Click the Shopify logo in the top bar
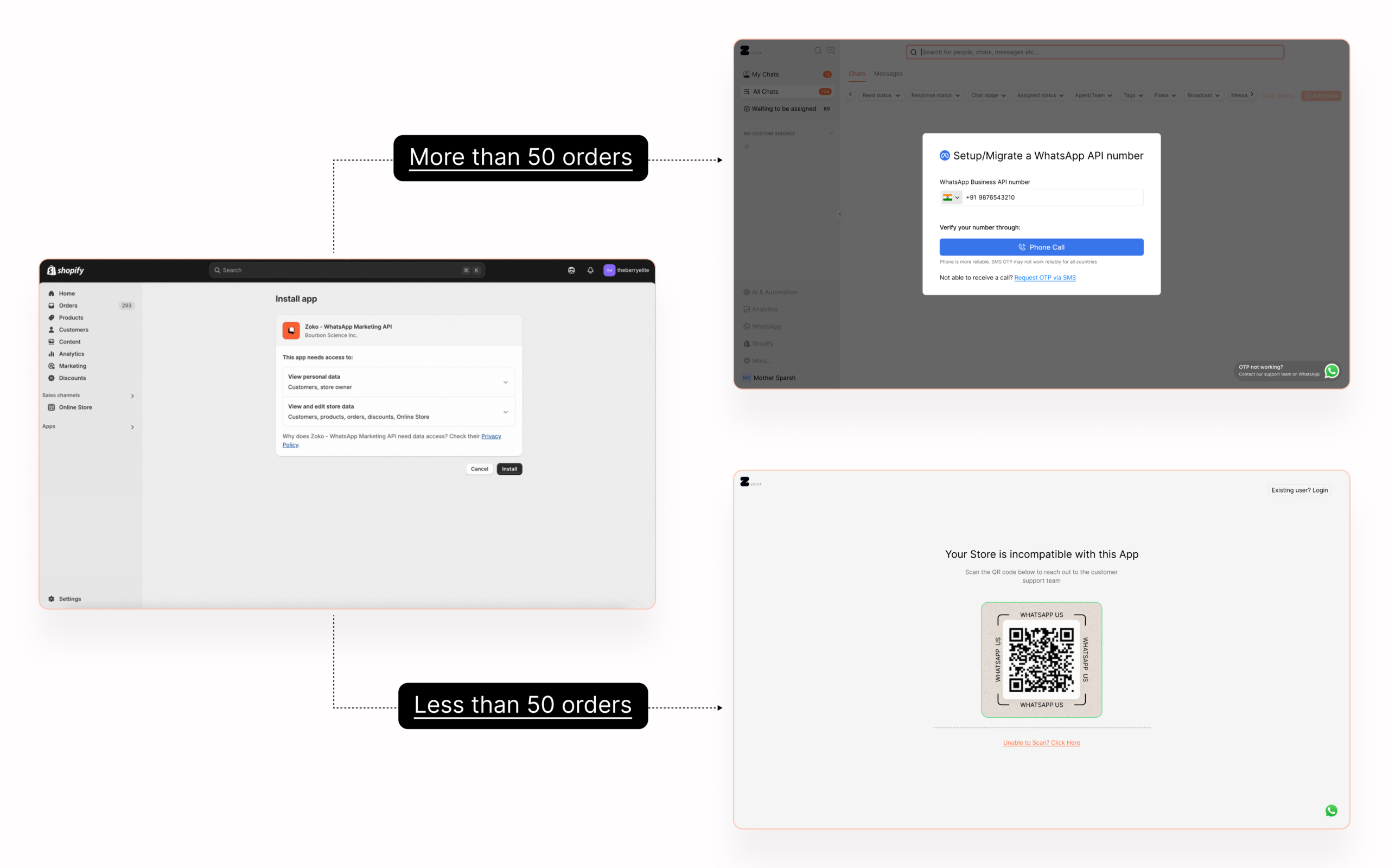Screen dimensions: 1389x868 click(x=66, y=270)
